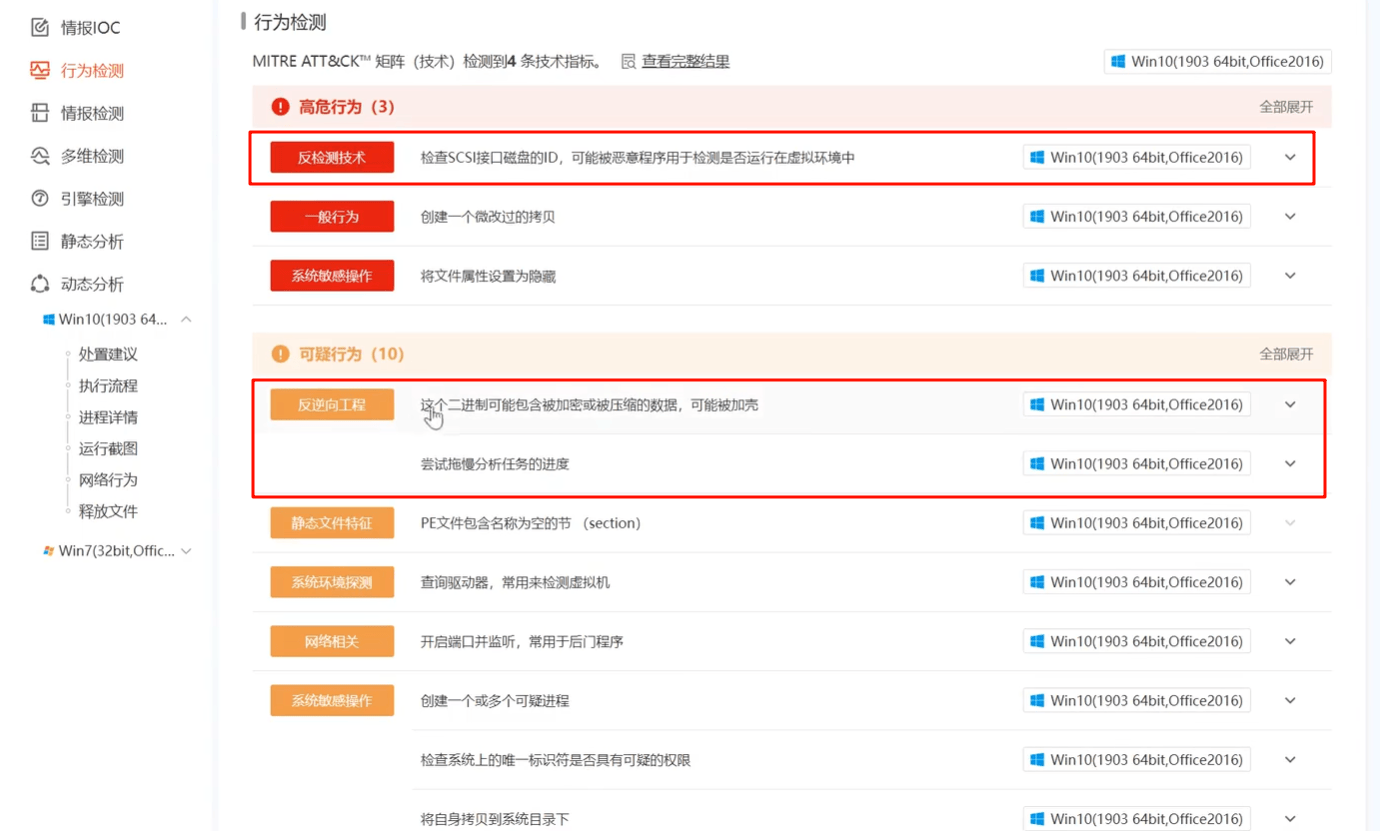Expand the 创建一个微改过的拷贝 row chevron

[x=1290, y=216]
